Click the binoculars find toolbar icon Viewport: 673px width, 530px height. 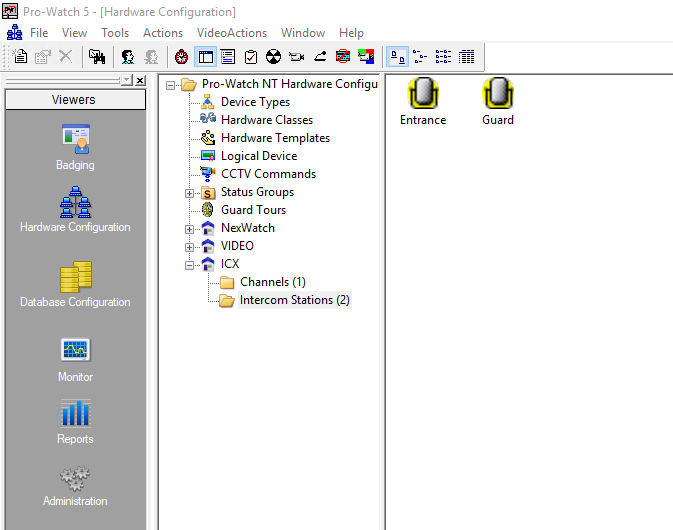click(x=96, y=57)
